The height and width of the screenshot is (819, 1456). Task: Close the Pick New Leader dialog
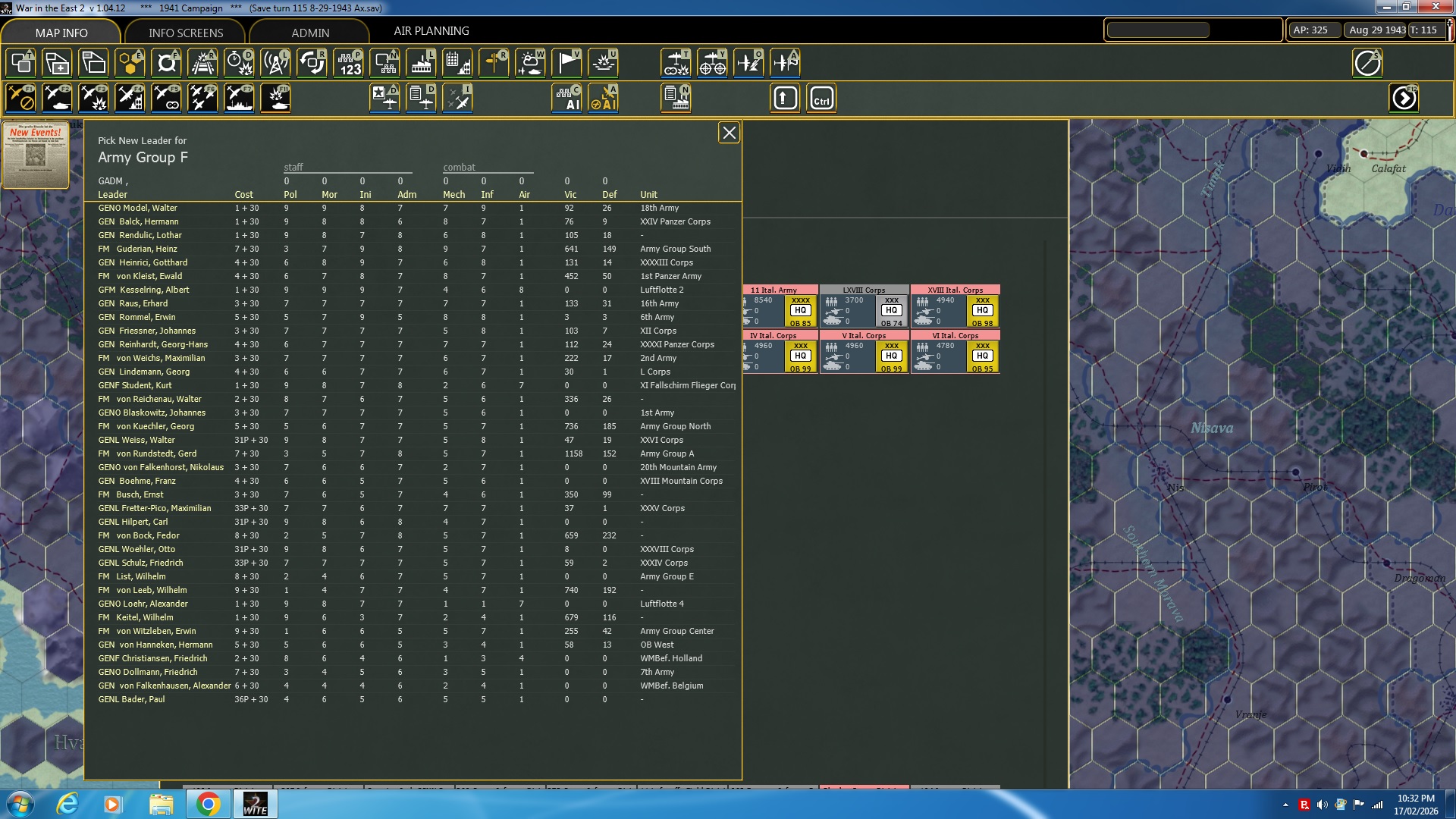(729, 133)
